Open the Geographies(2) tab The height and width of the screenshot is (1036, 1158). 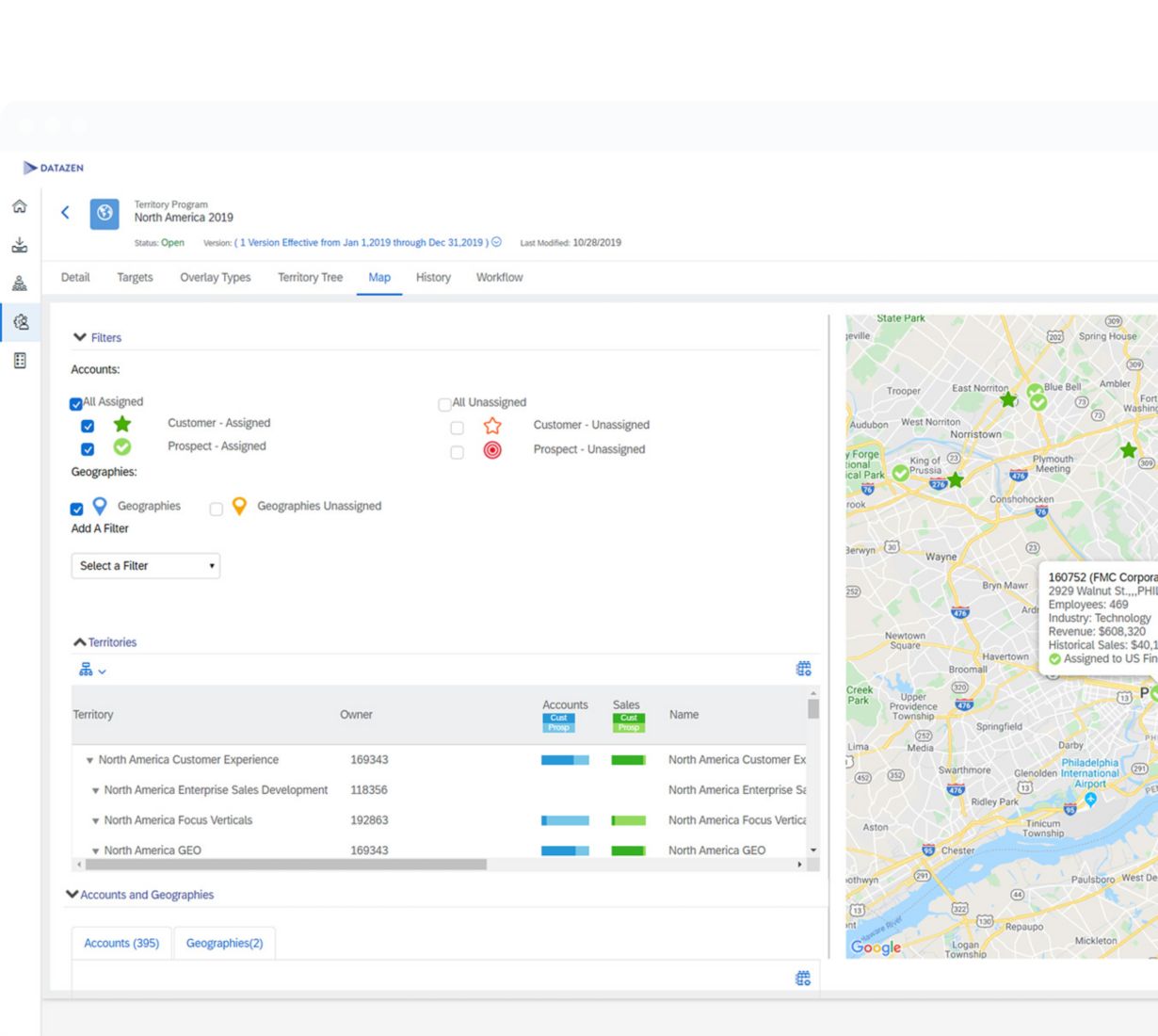[x=224, y=943]
